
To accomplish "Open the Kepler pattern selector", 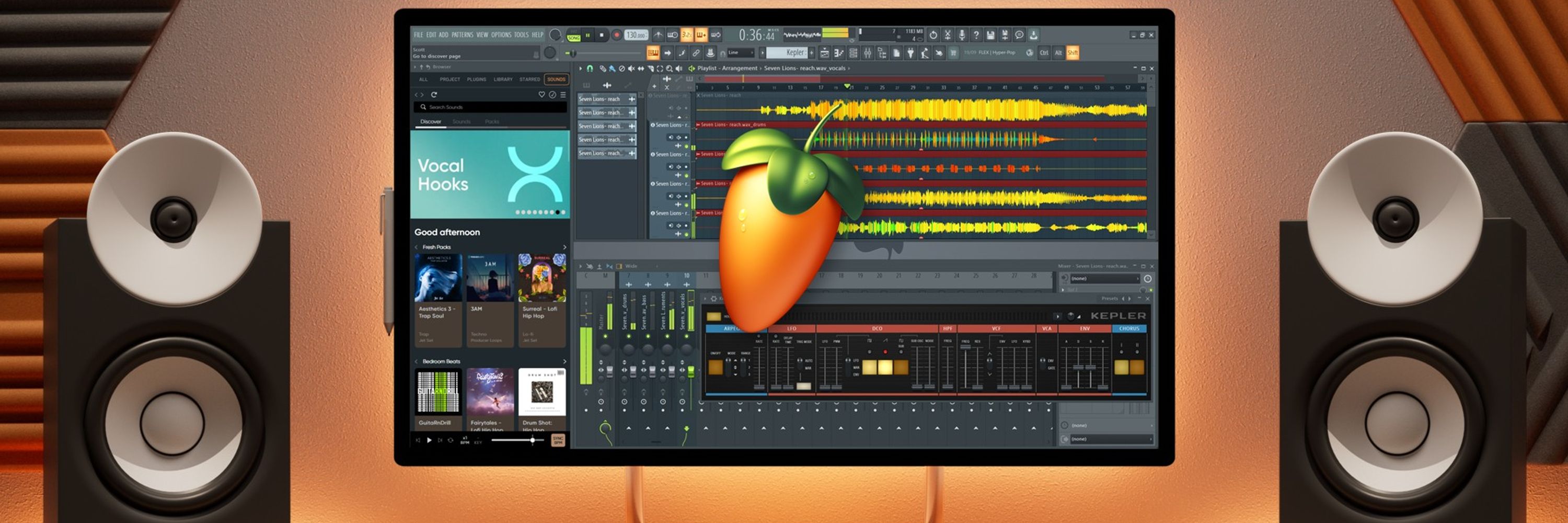I will click(787, 53).
